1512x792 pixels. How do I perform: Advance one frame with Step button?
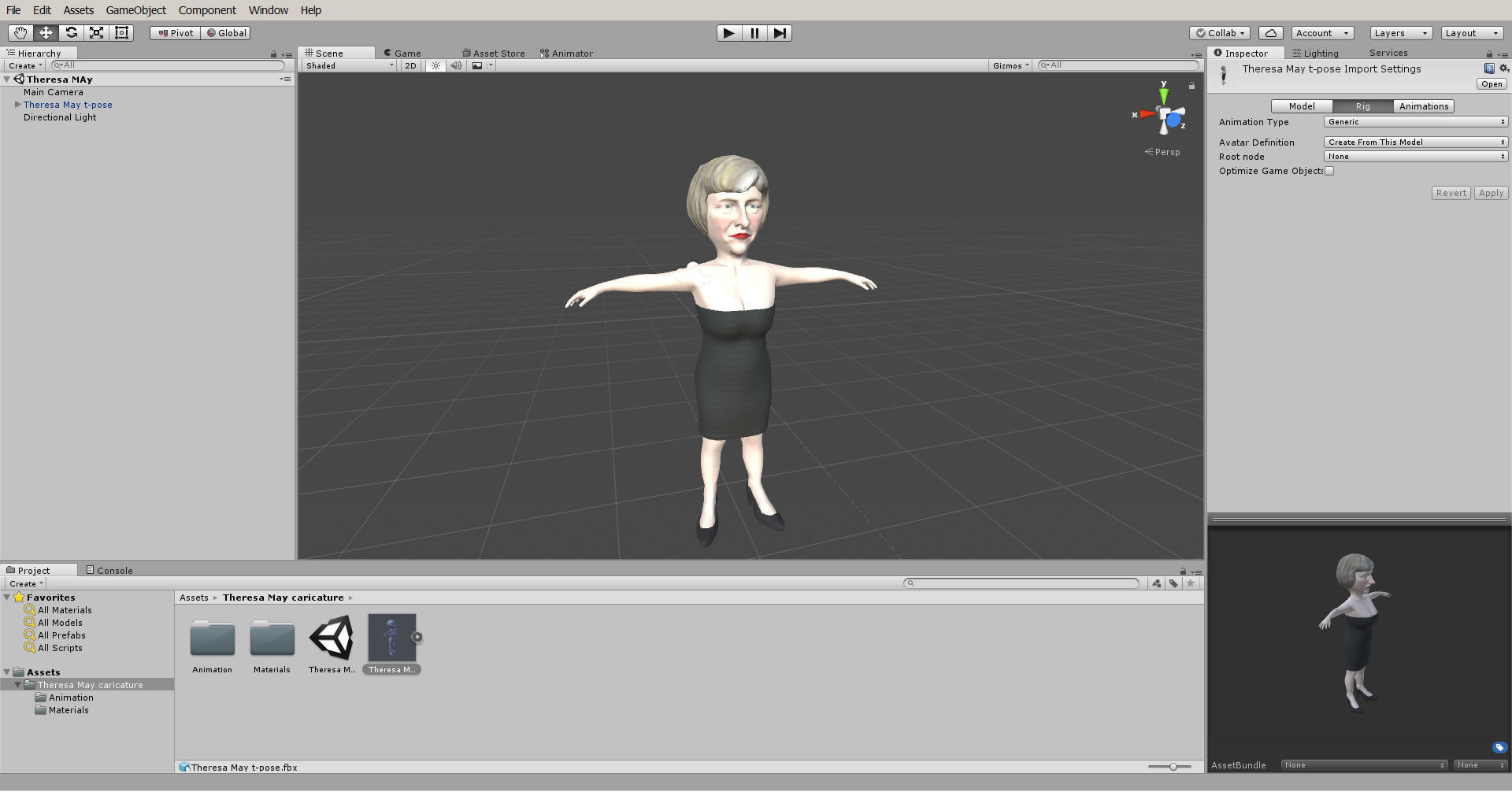click(x=780, y=33)
